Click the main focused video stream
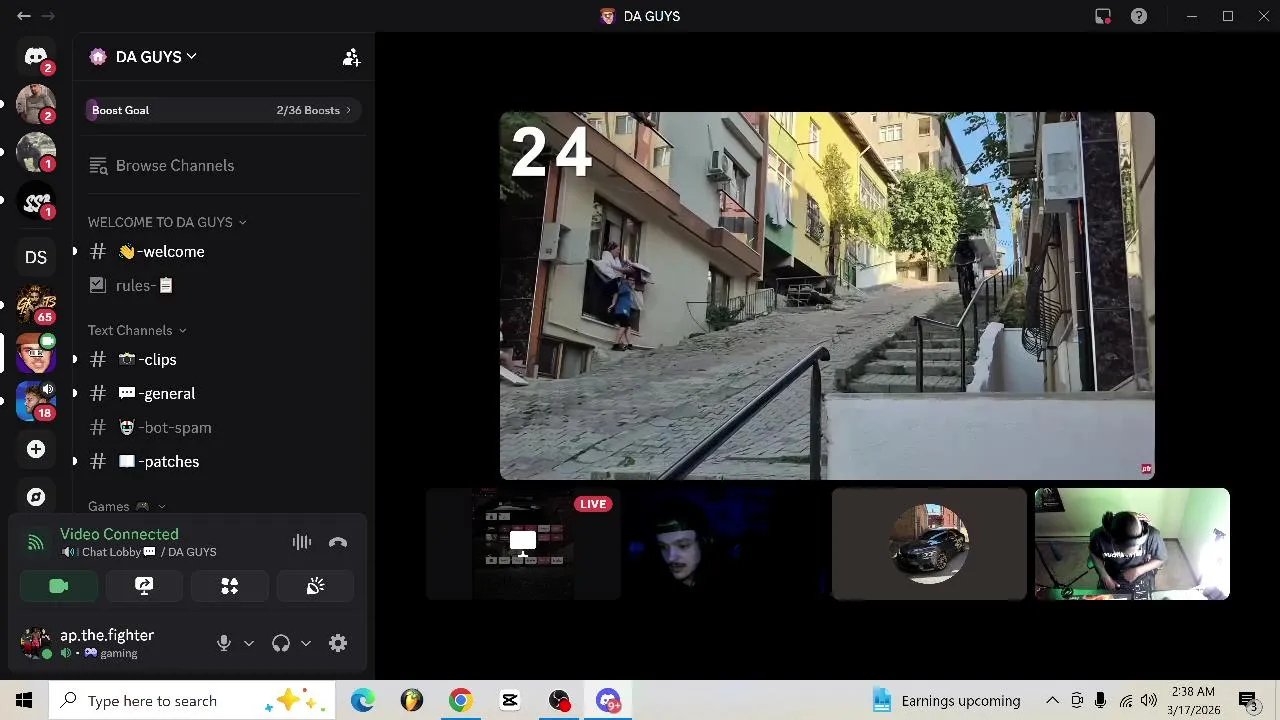Image resolution: width=1280 pixels, height=720 pixels. pos(827,296)
